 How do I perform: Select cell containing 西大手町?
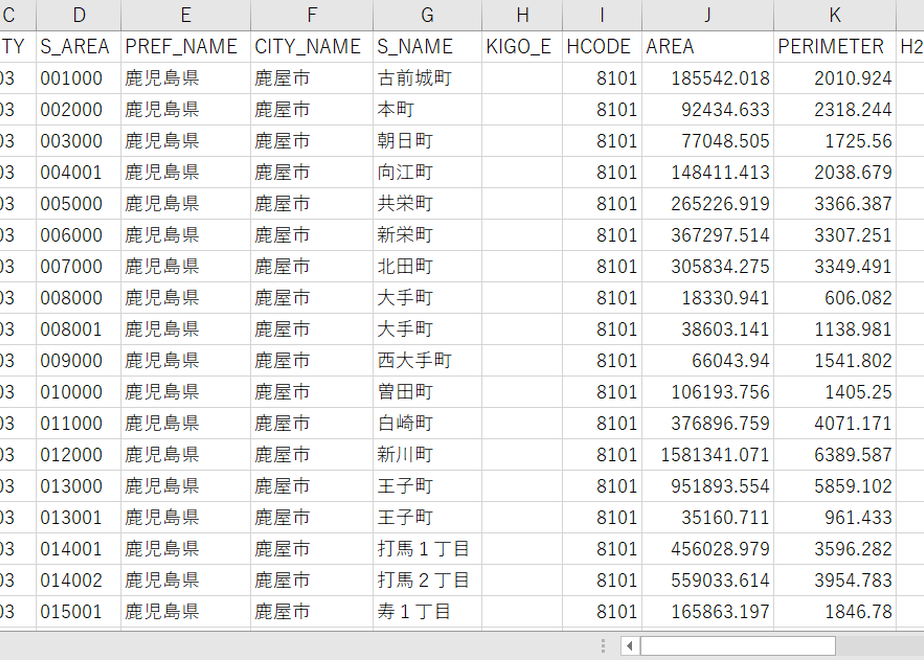427,361
